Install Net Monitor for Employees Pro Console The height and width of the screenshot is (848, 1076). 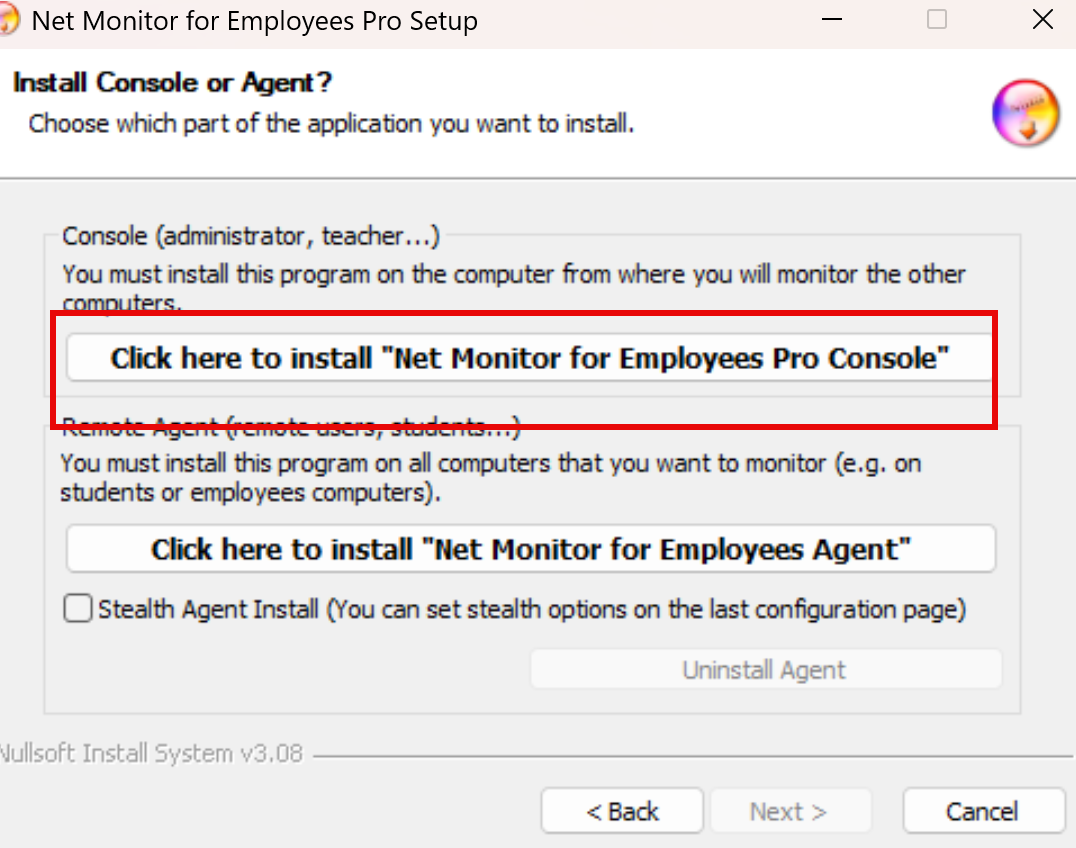530,358
